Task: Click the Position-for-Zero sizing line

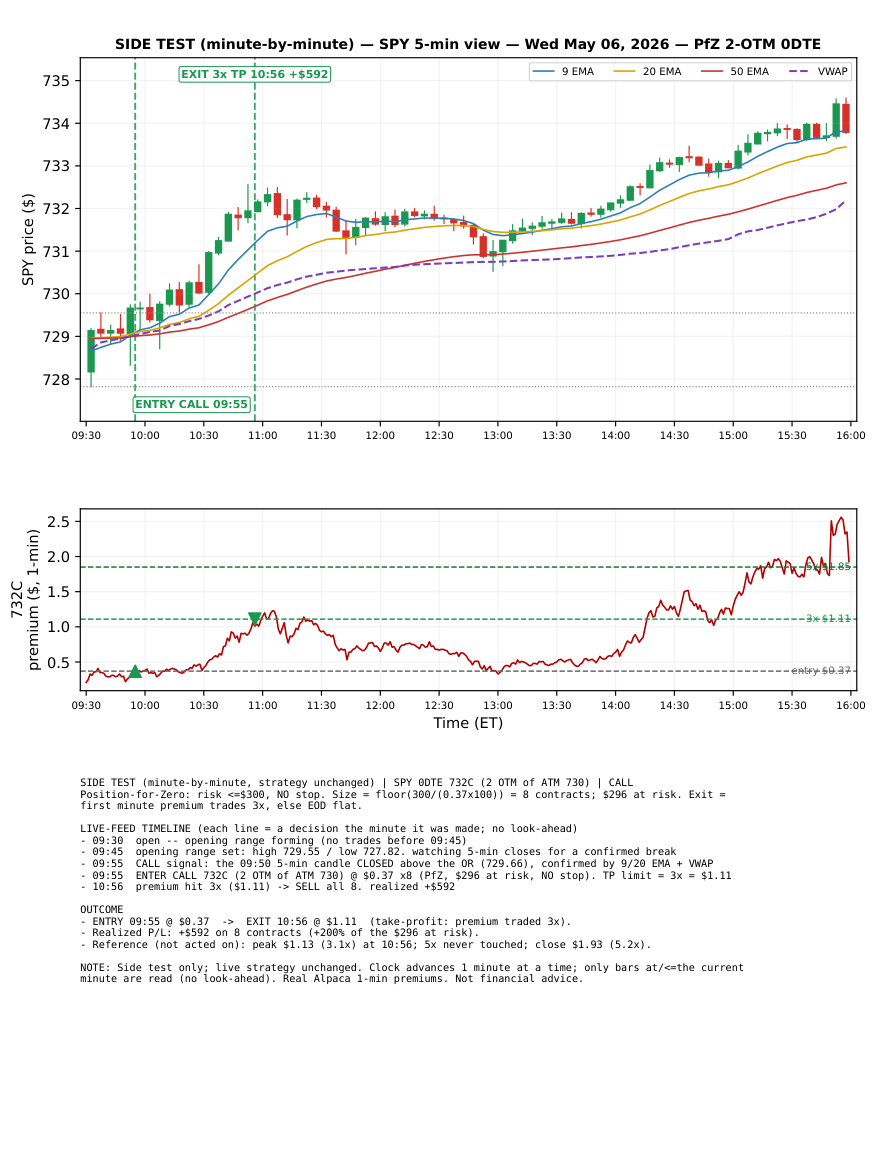Action: tap(403, 800)
